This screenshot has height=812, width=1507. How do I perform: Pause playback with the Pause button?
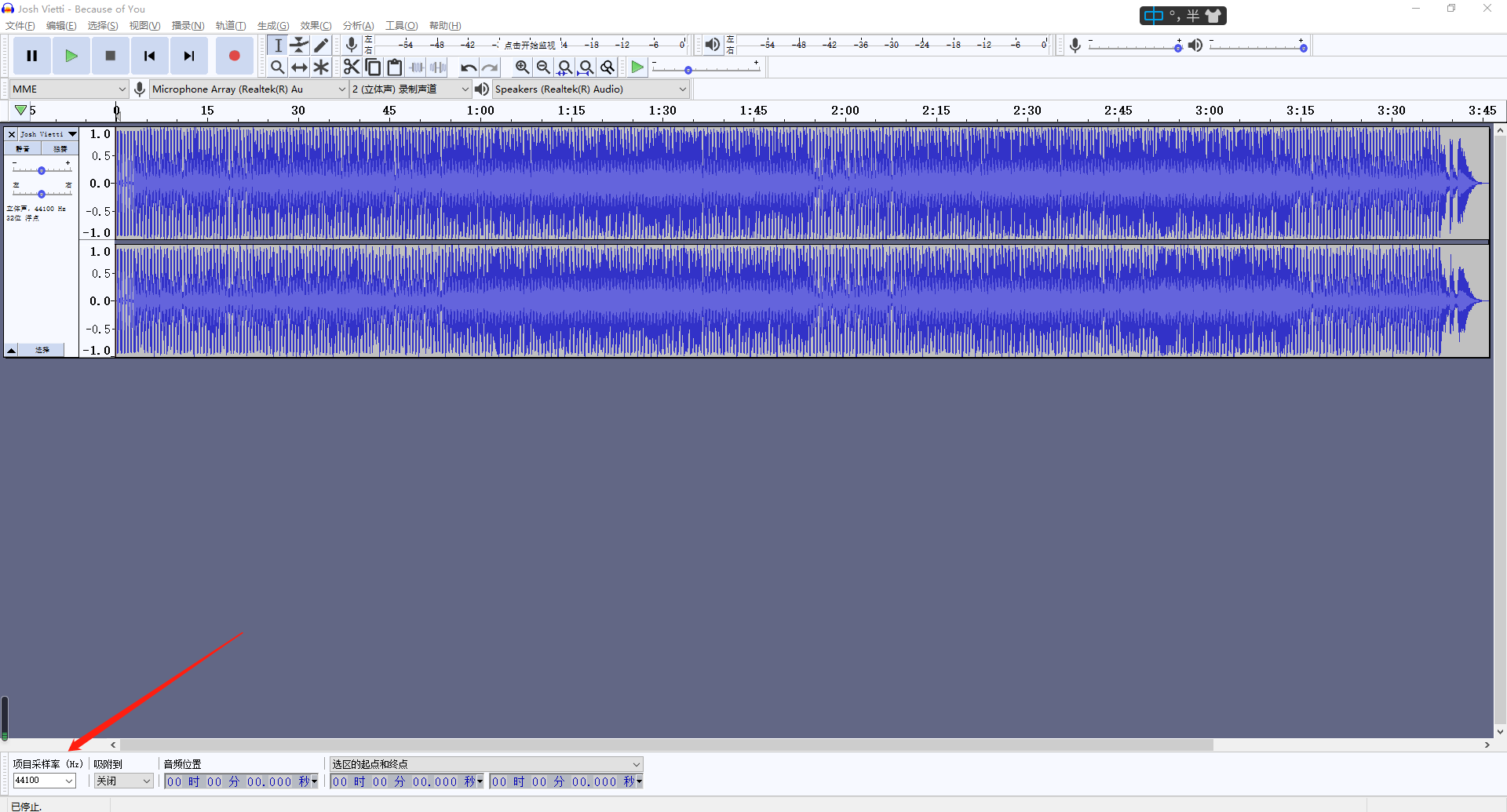(x=32, y=56)
